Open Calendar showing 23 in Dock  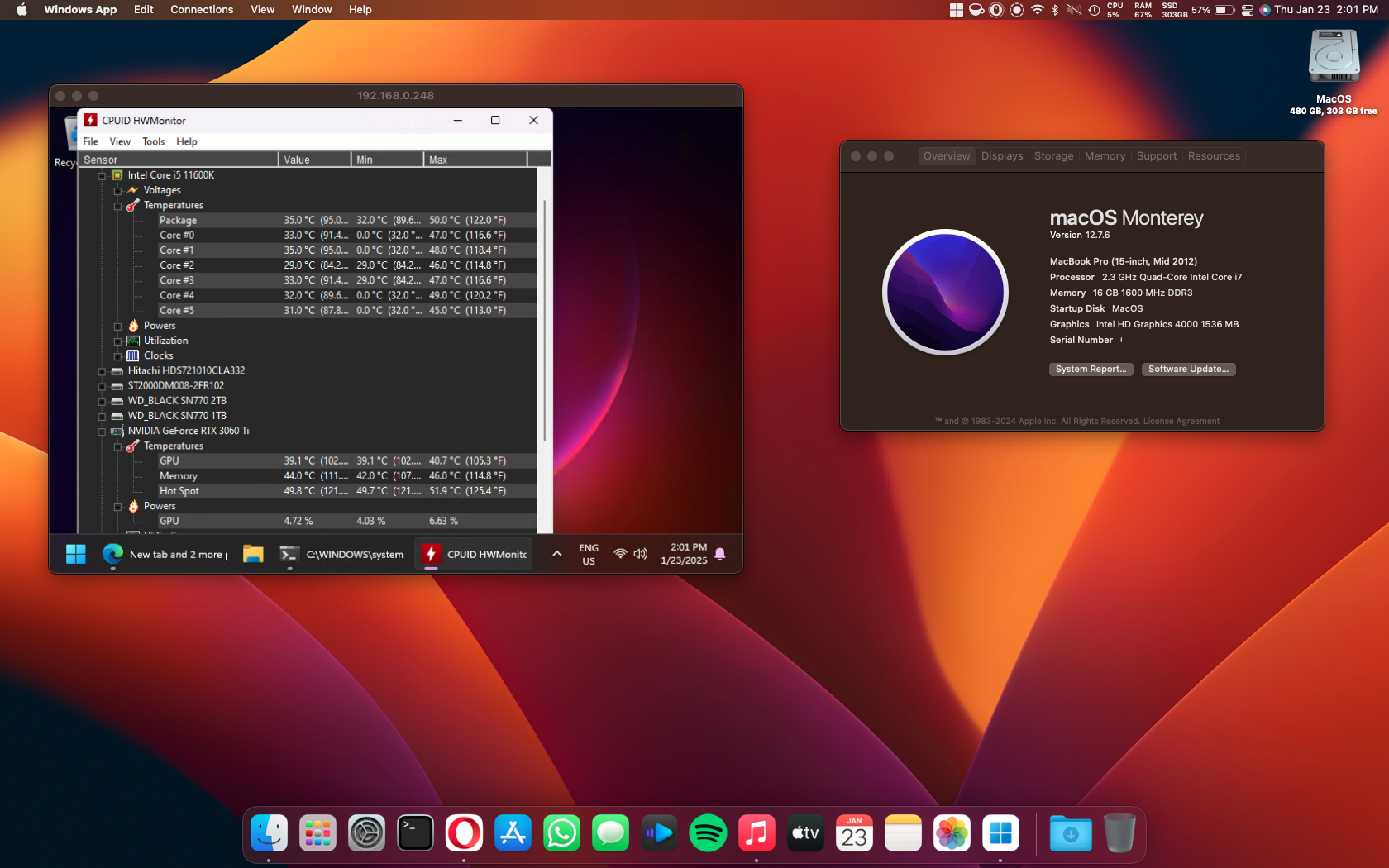click(x=854, y=833)
